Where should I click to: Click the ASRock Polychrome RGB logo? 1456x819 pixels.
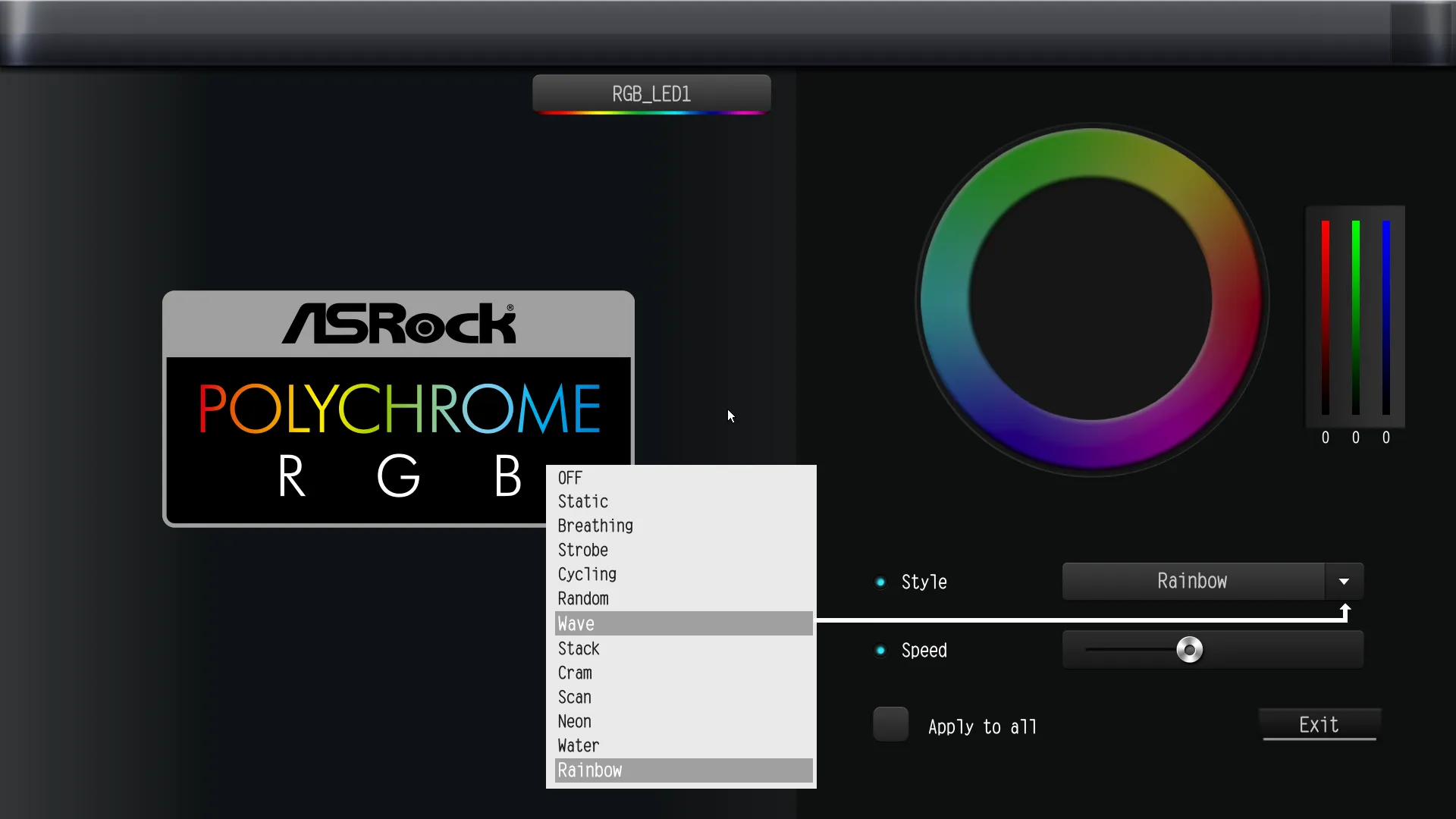[x=398, y=408]
